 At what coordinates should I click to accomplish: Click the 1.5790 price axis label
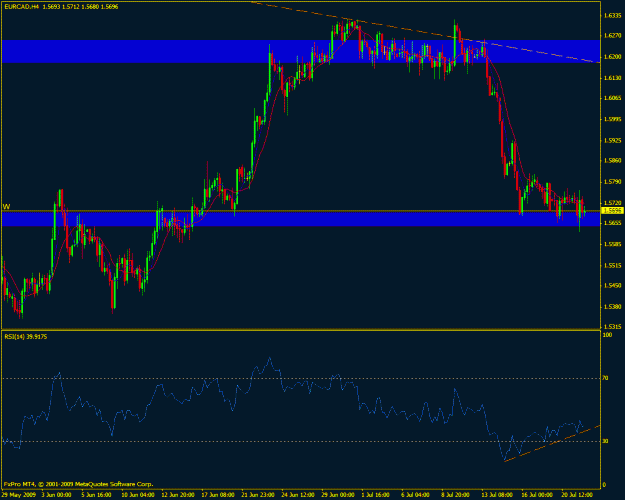pyautogui.click(x=613, y=182)
